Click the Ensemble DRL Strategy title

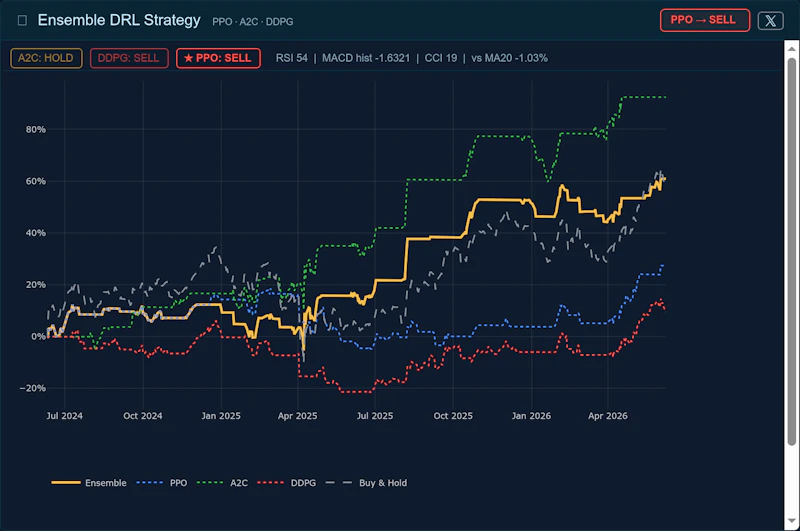[x=119, y=20]
